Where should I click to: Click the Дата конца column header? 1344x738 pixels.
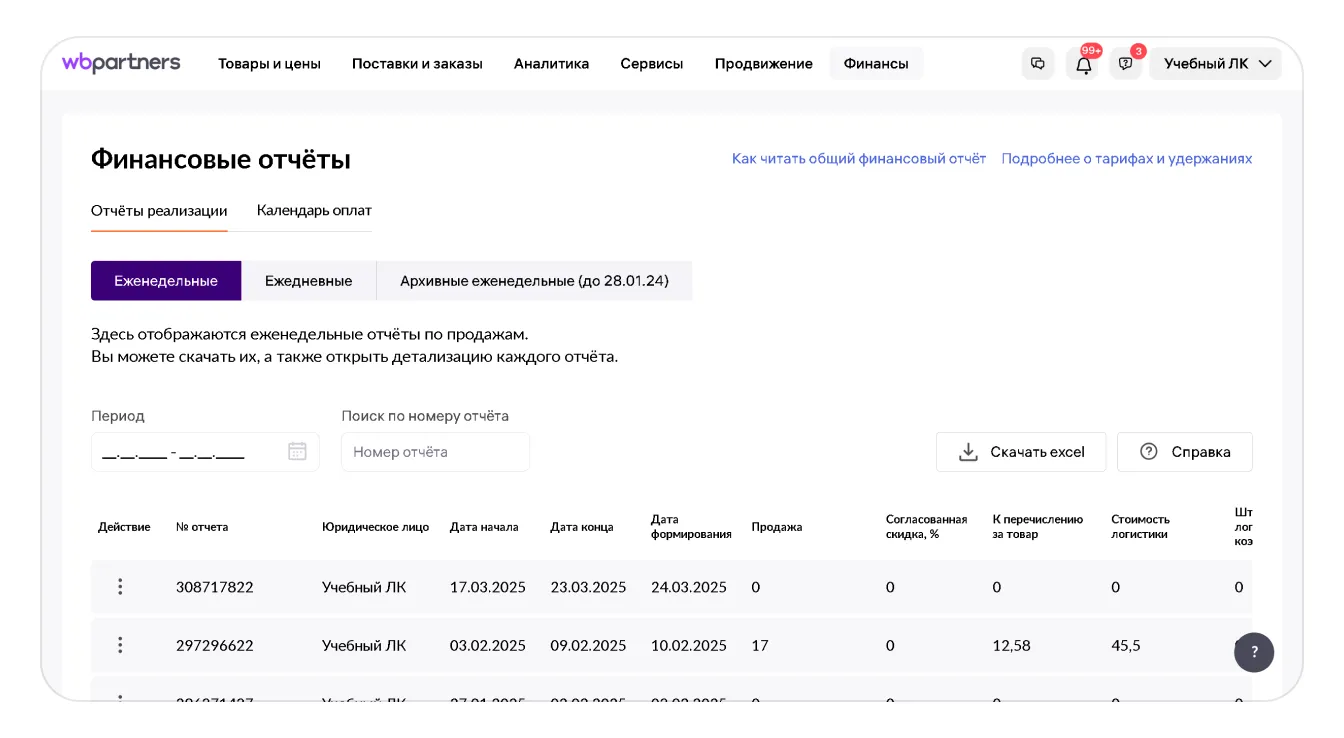pyautogui.click(x=582, y=527)
